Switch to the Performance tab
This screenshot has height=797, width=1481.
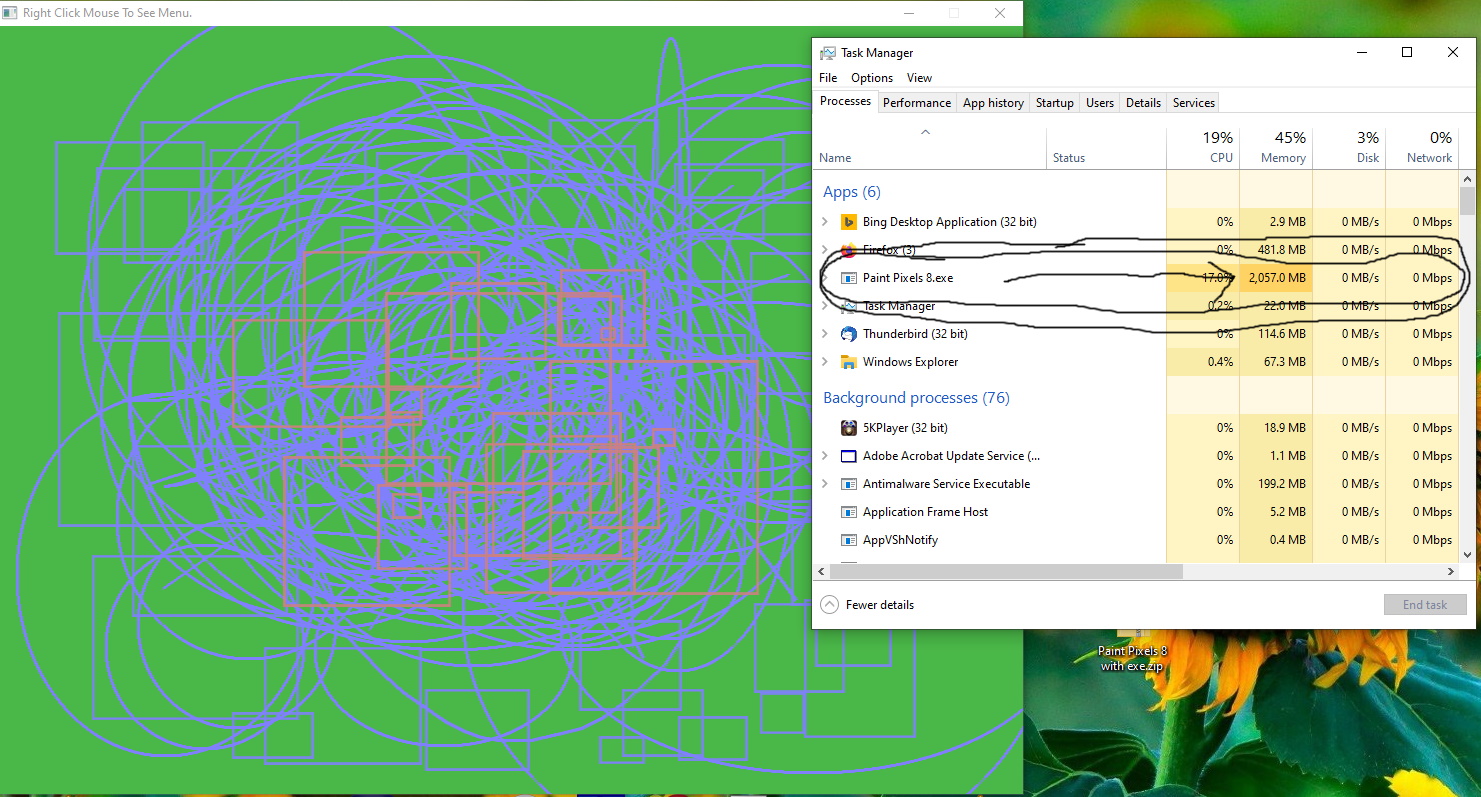916,103
